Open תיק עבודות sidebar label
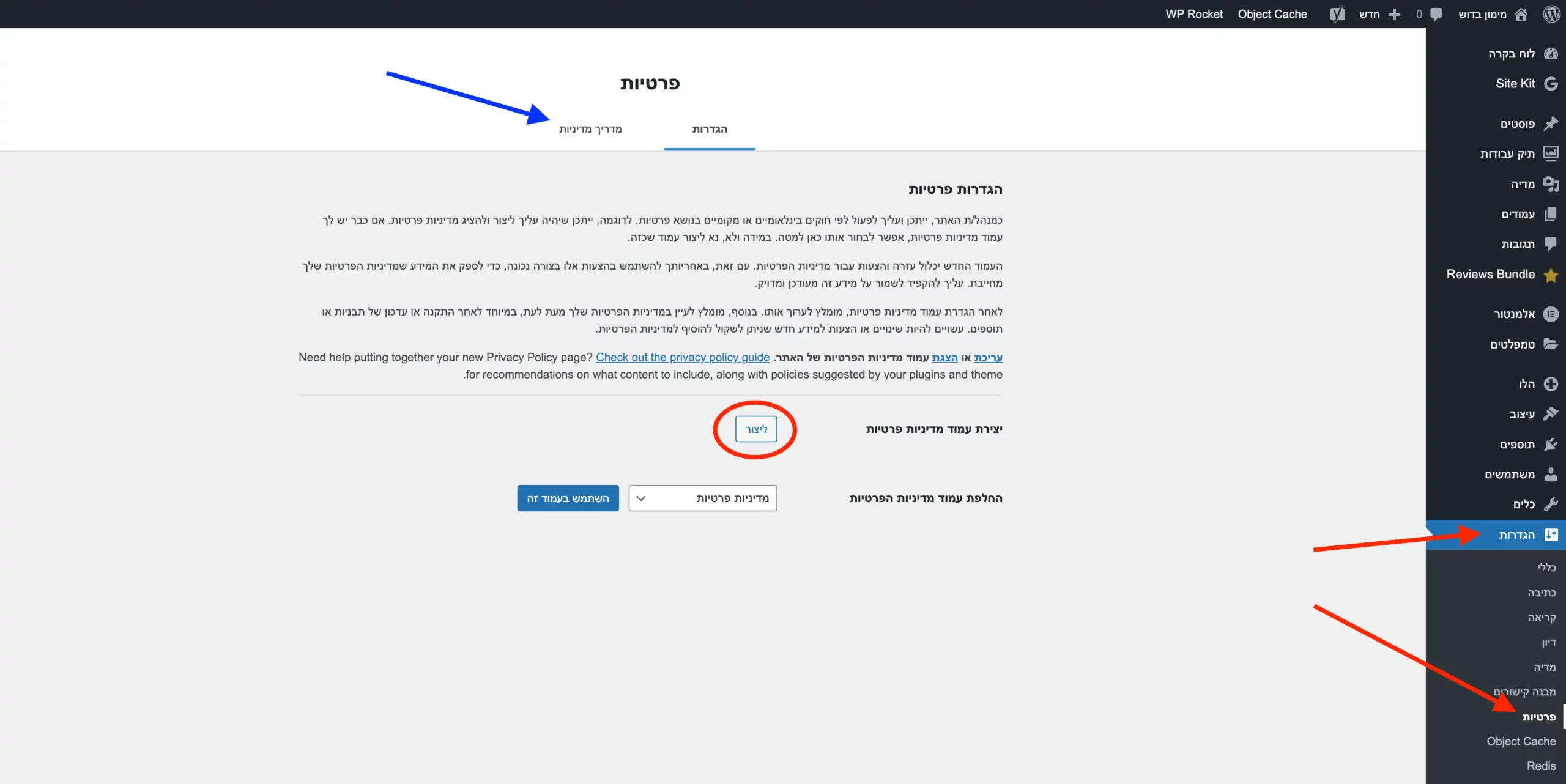1566x784 pixels. tap(1507, 153)
